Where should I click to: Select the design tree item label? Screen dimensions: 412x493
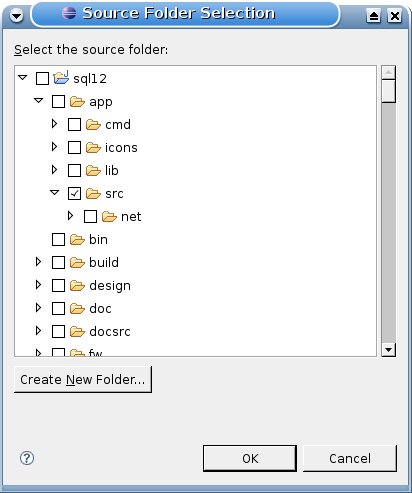(110, 286)
